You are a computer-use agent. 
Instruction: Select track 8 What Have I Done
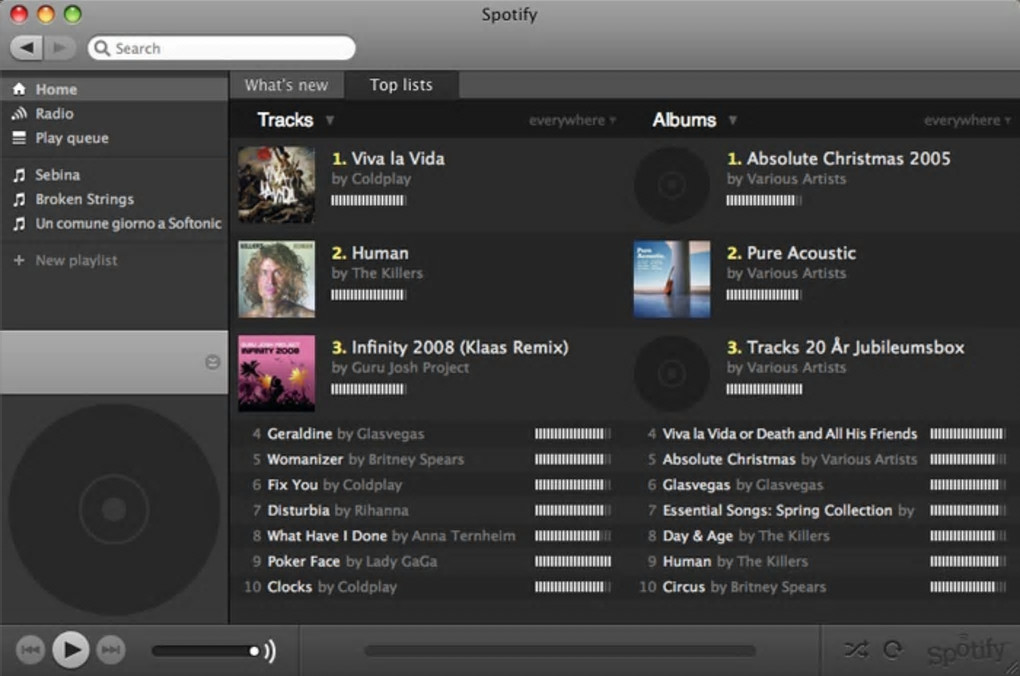pos(429,536)
